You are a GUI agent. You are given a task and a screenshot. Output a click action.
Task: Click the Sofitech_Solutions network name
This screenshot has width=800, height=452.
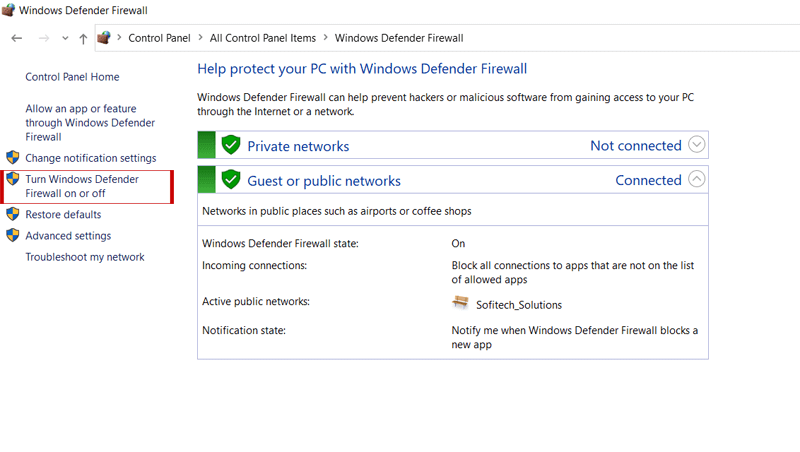[x=519, y=305]
